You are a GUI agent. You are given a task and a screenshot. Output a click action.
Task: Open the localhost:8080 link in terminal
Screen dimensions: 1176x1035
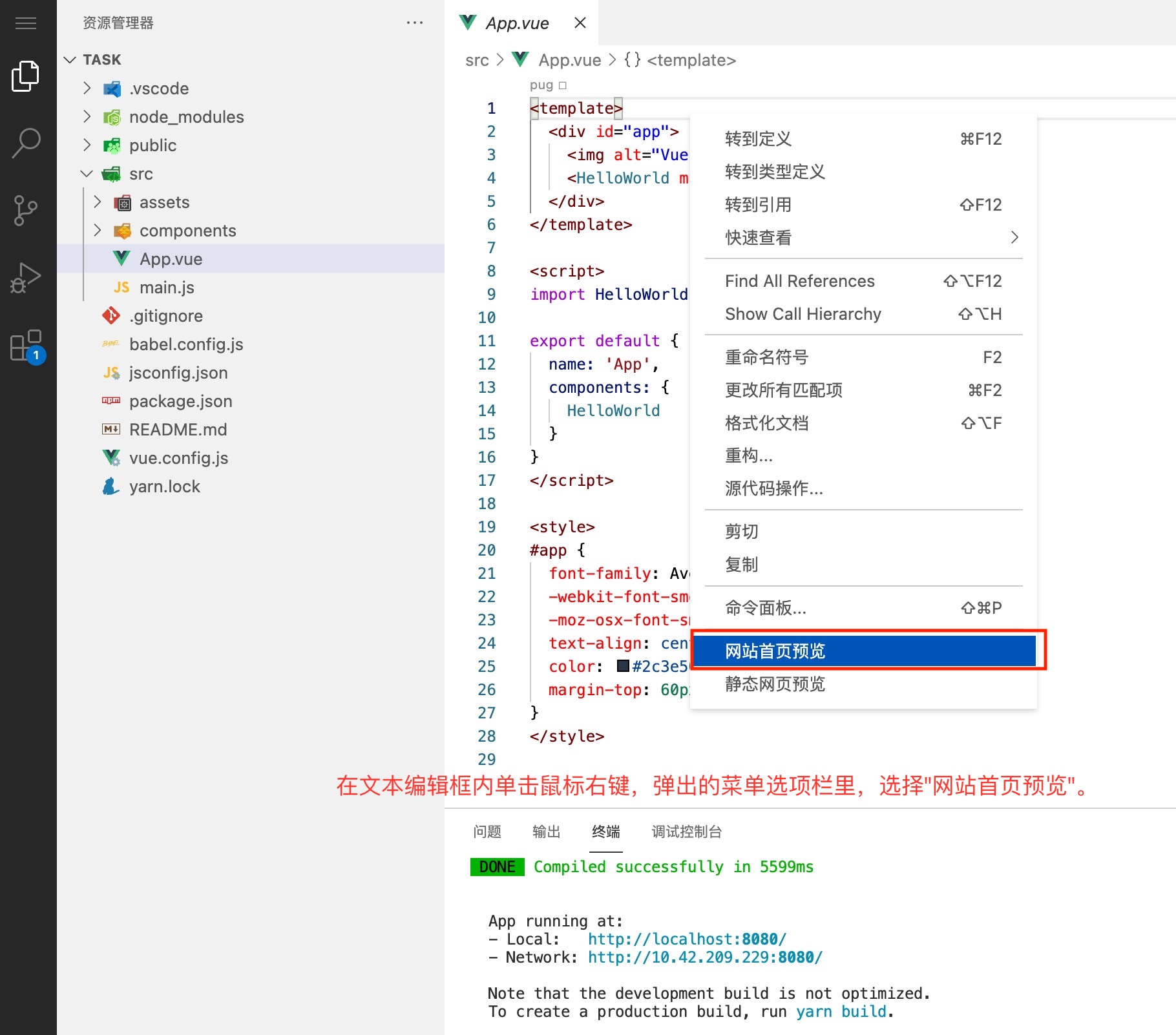[x=687, y=939]
